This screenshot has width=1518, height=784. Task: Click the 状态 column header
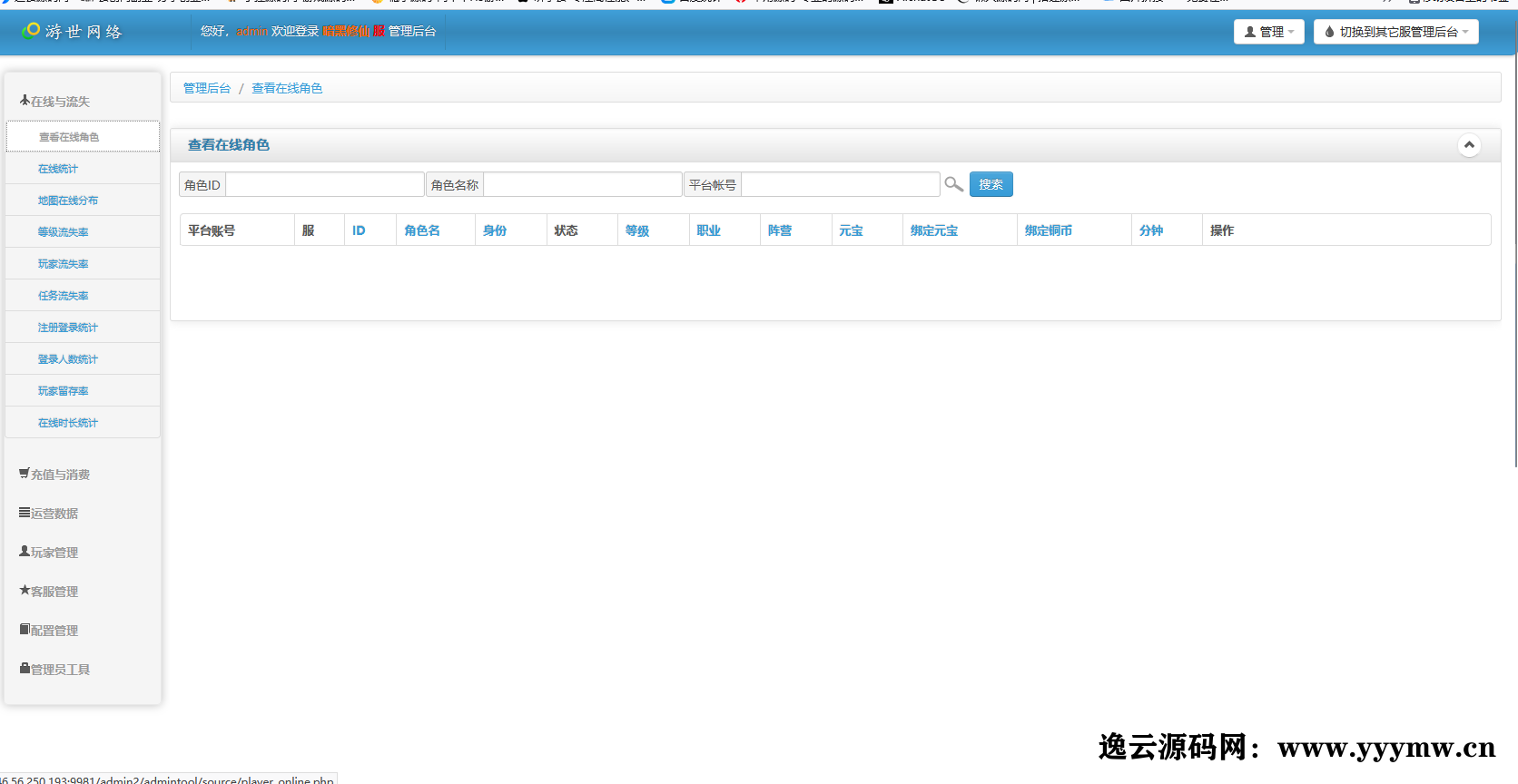pos(567,230)
